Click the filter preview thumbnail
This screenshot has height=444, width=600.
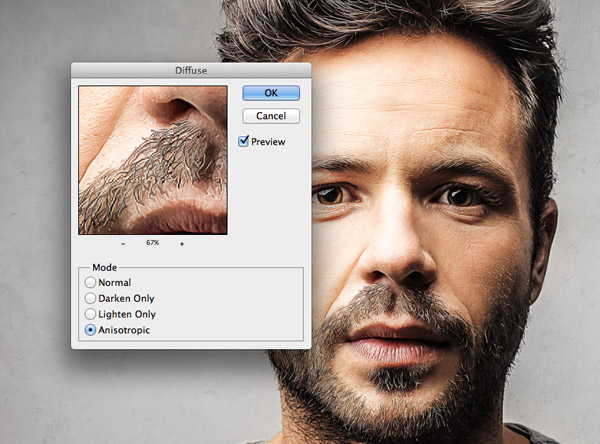click(153, 160)
